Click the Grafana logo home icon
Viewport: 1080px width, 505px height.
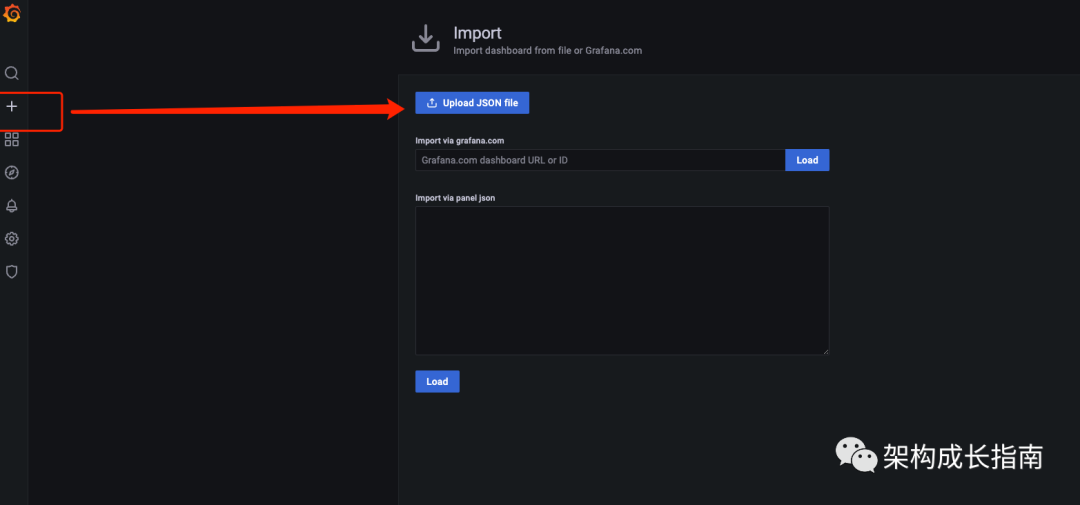12,13
